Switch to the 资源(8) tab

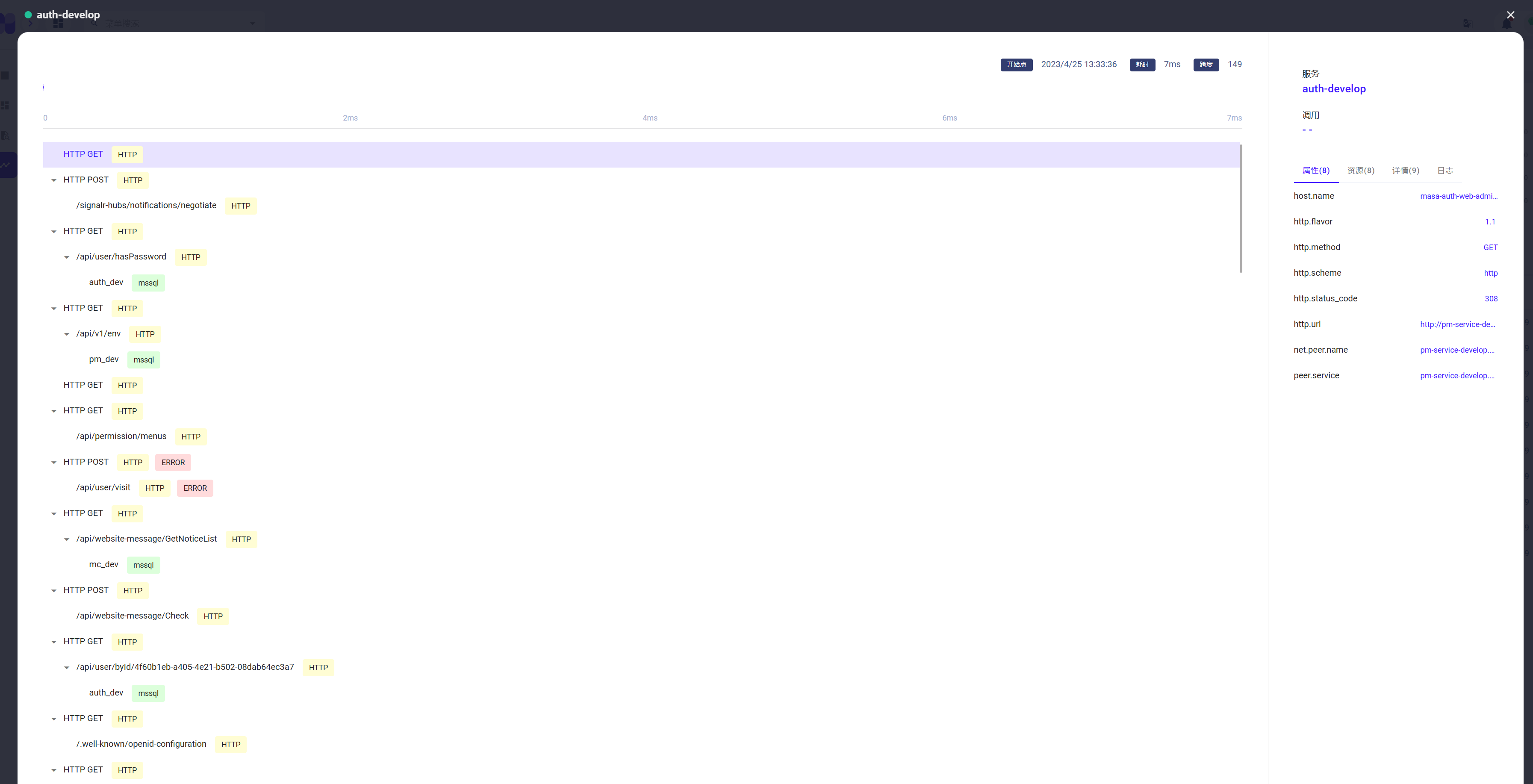1360,171
